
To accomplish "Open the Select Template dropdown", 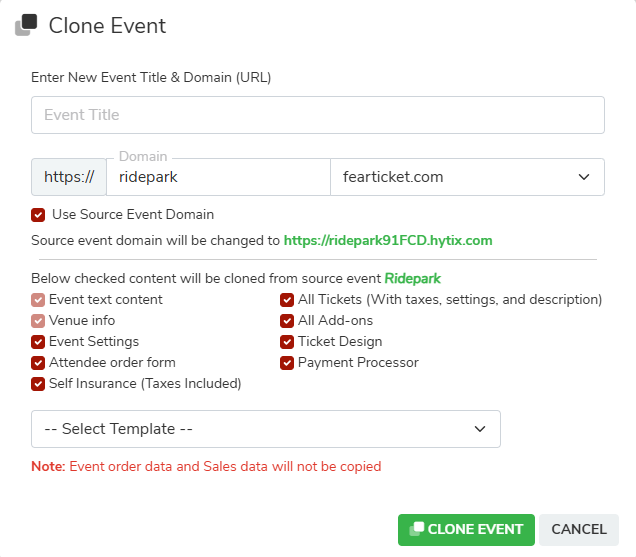I will click(x=266, y=429).
